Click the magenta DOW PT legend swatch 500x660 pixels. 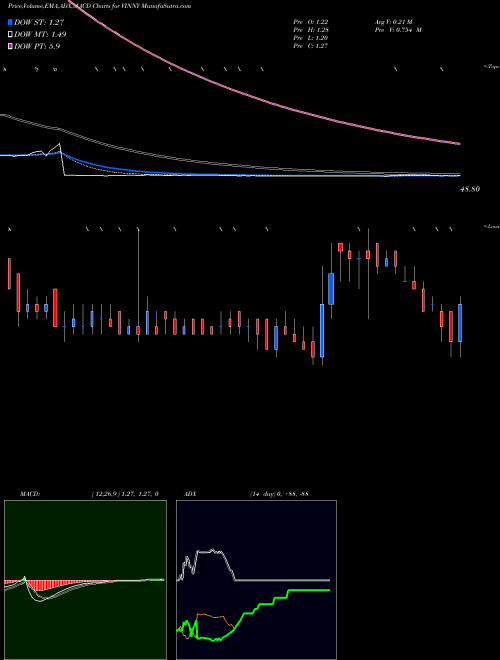10,46
